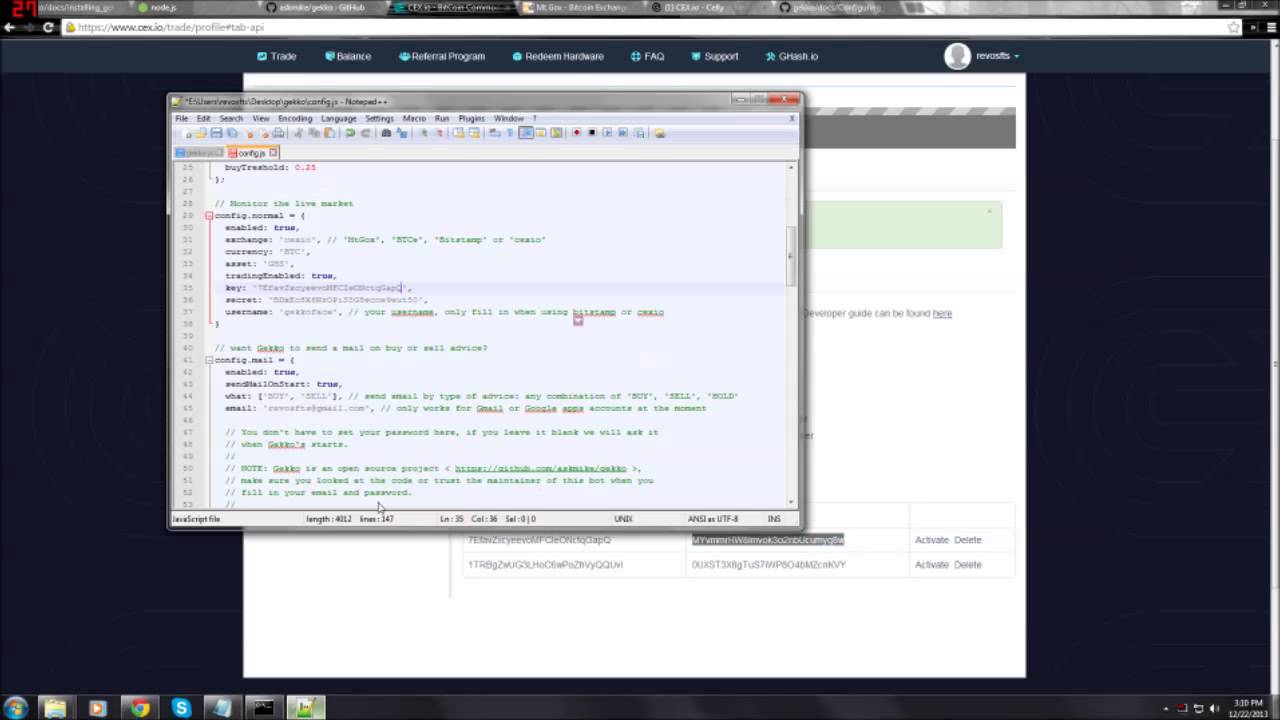The image size is (1280, 720).
Task: Save config.js with the Save toolbar icon
Action: click(216, 133)
